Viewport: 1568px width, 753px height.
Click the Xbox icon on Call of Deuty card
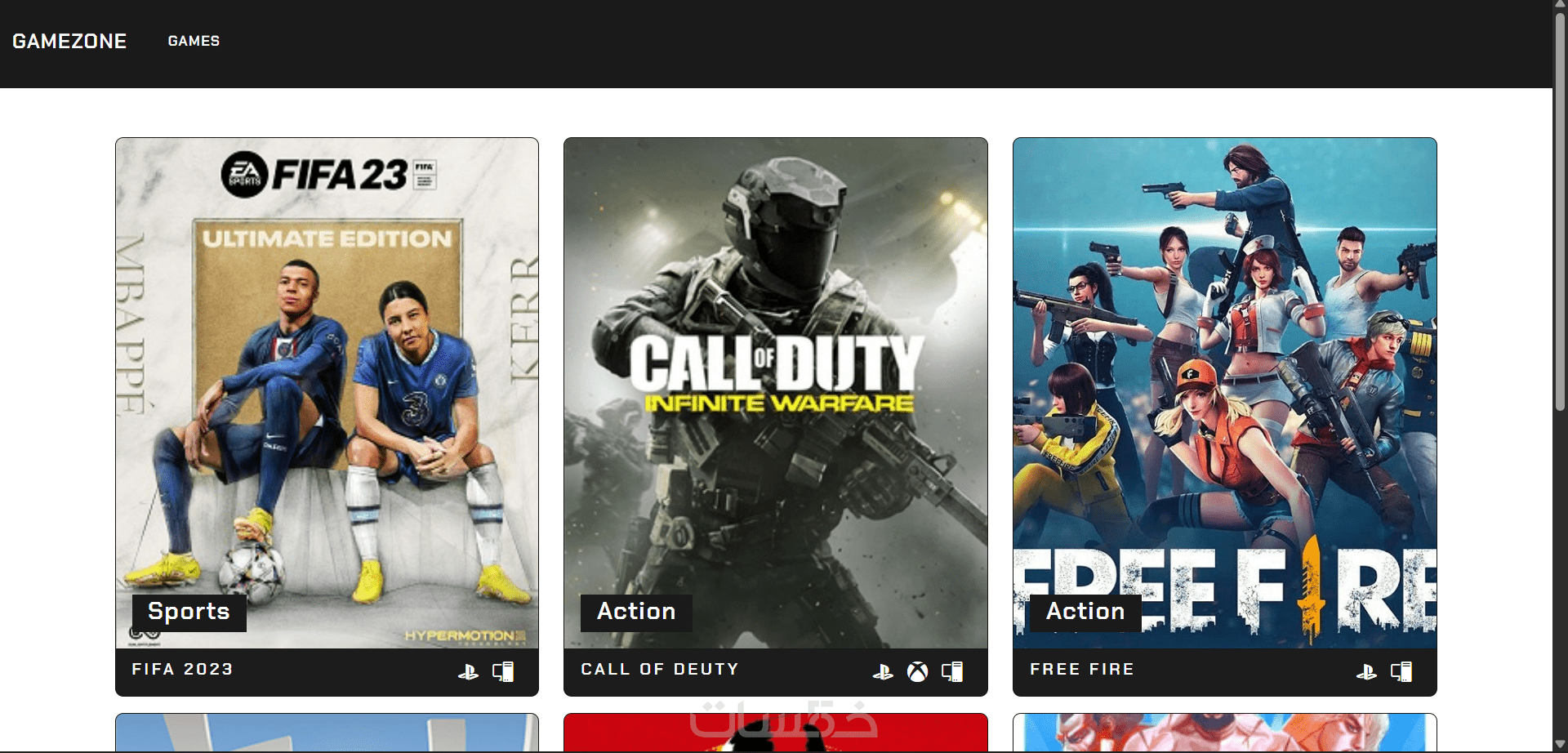918,672
